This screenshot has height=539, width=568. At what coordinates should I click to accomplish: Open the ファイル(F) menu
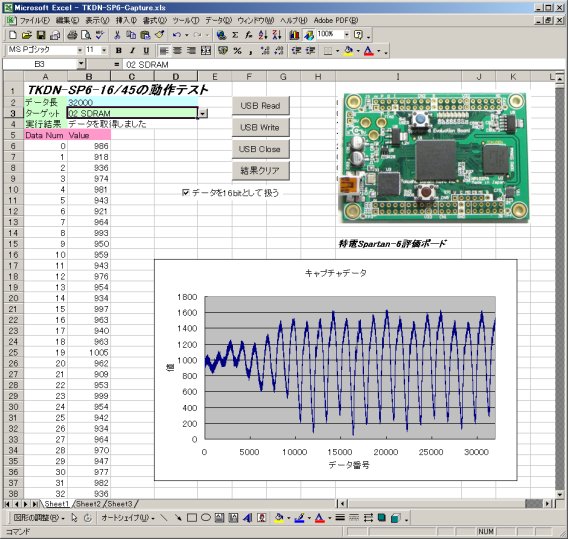(34, 20)
